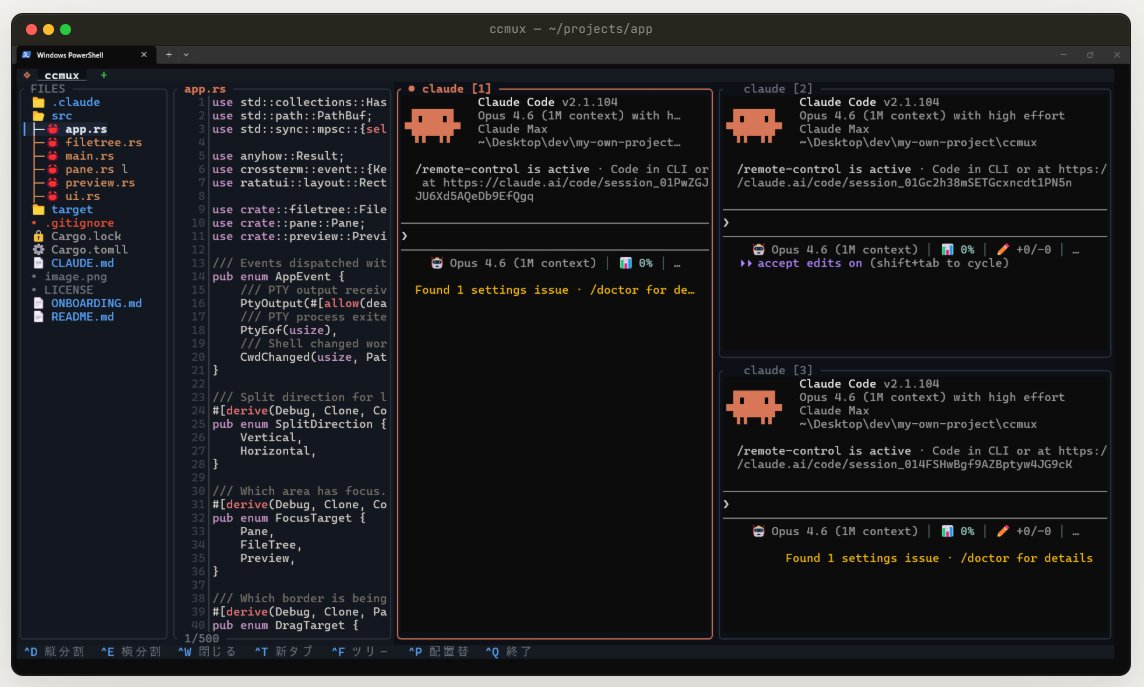Viewport: 1144px width, 687px height.
Task: Click the prompt input in claude [3]
Action: pyautogui.click(x=915, y=505)
